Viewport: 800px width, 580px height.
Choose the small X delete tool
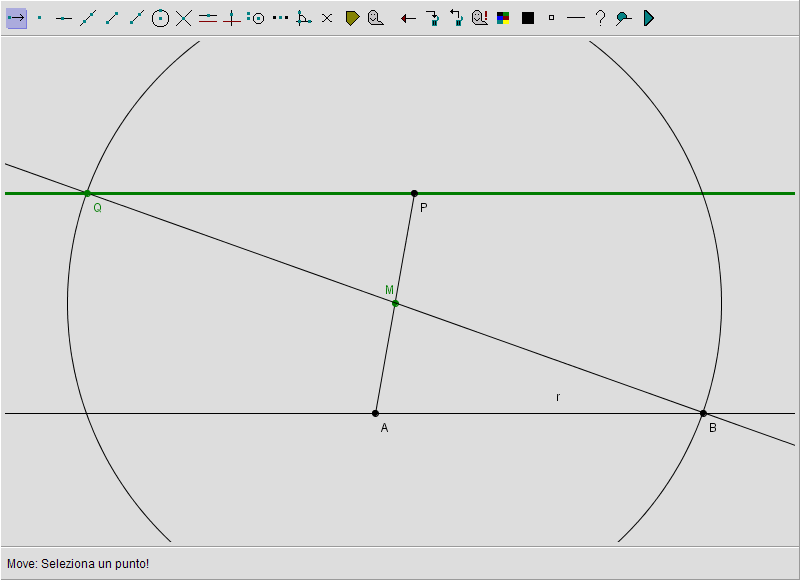coord(327,18)
